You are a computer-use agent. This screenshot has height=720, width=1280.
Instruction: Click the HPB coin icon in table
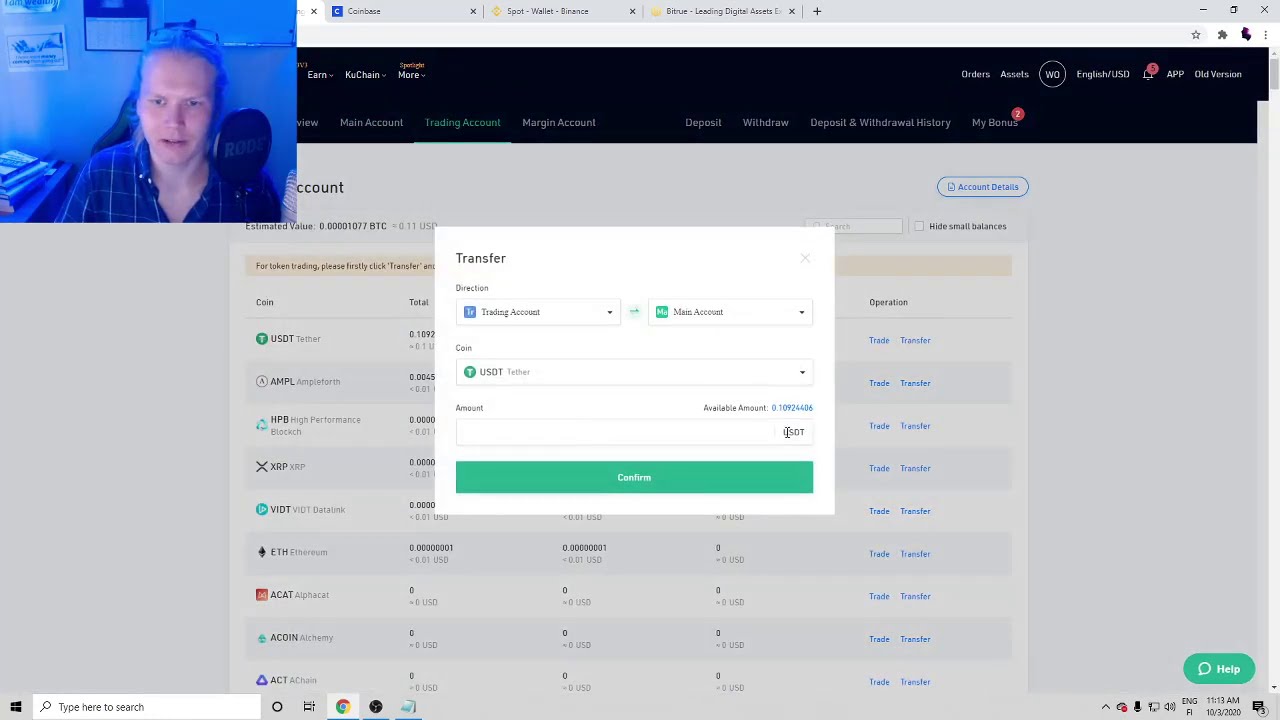click(262, 425)
